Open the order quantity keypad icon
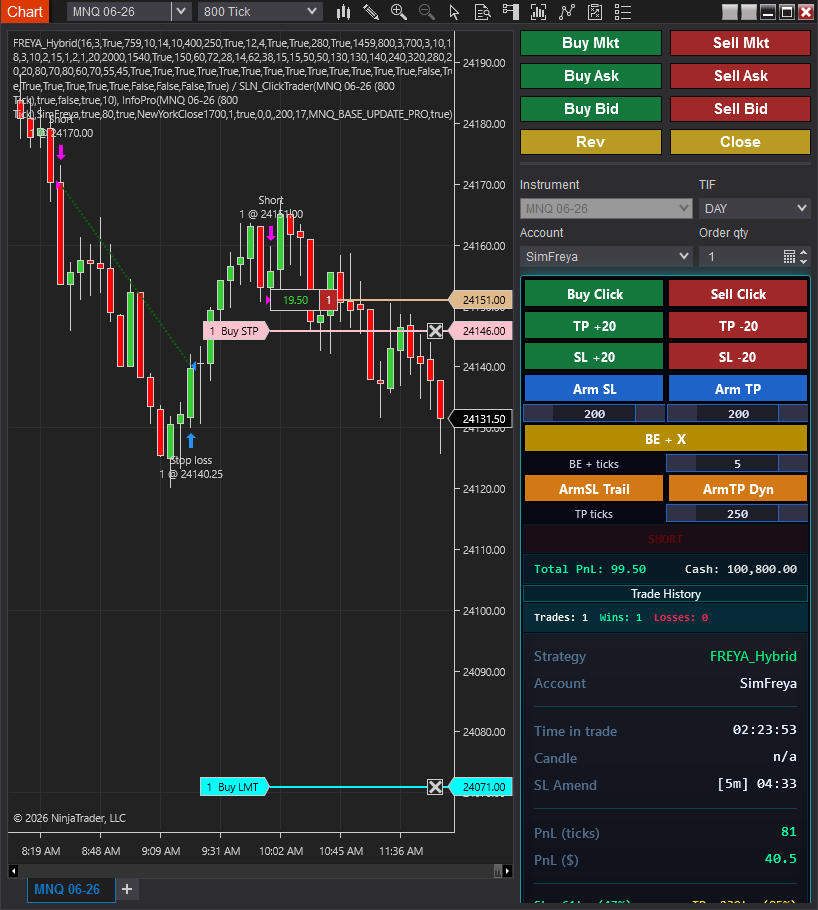 pyautogui.click(x=789, y=257)
